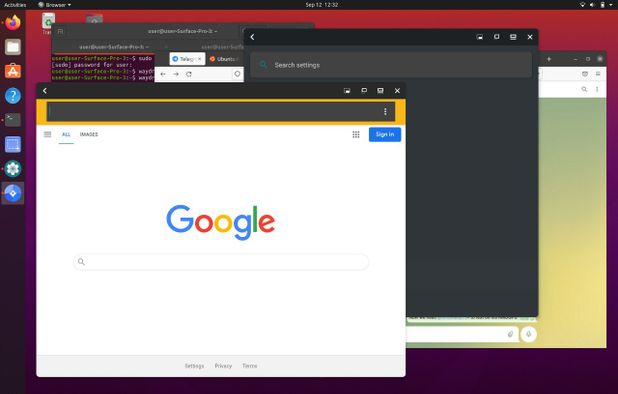Open Help from the Ubuntu dock
The width and height of the screenshot is (618, 394).
[x=13, y=96]
